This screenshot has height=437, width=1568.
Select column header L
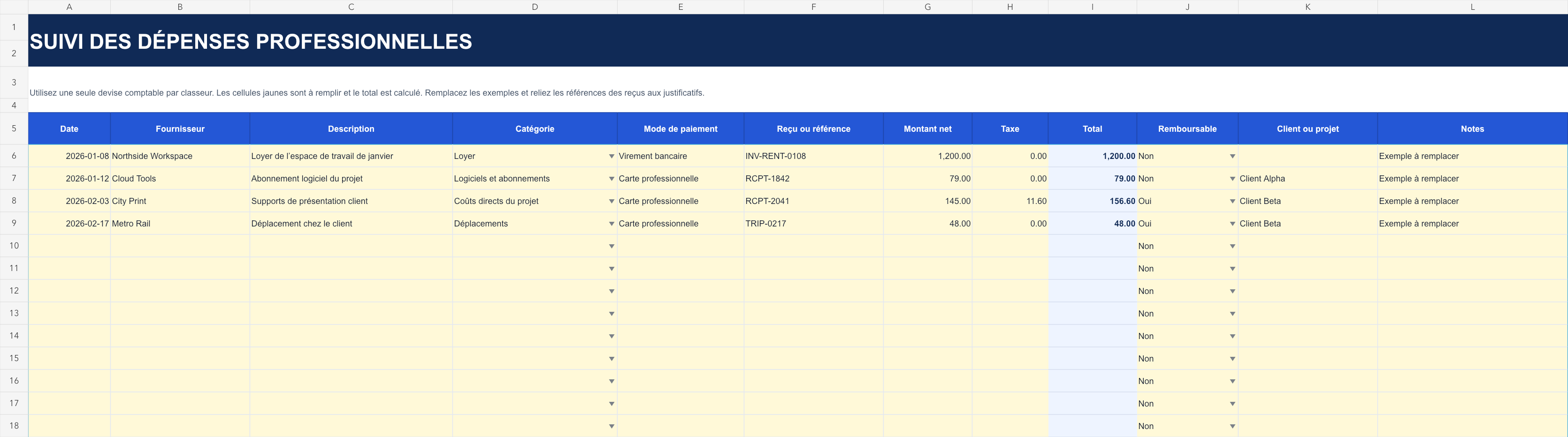pos(1472,7)
